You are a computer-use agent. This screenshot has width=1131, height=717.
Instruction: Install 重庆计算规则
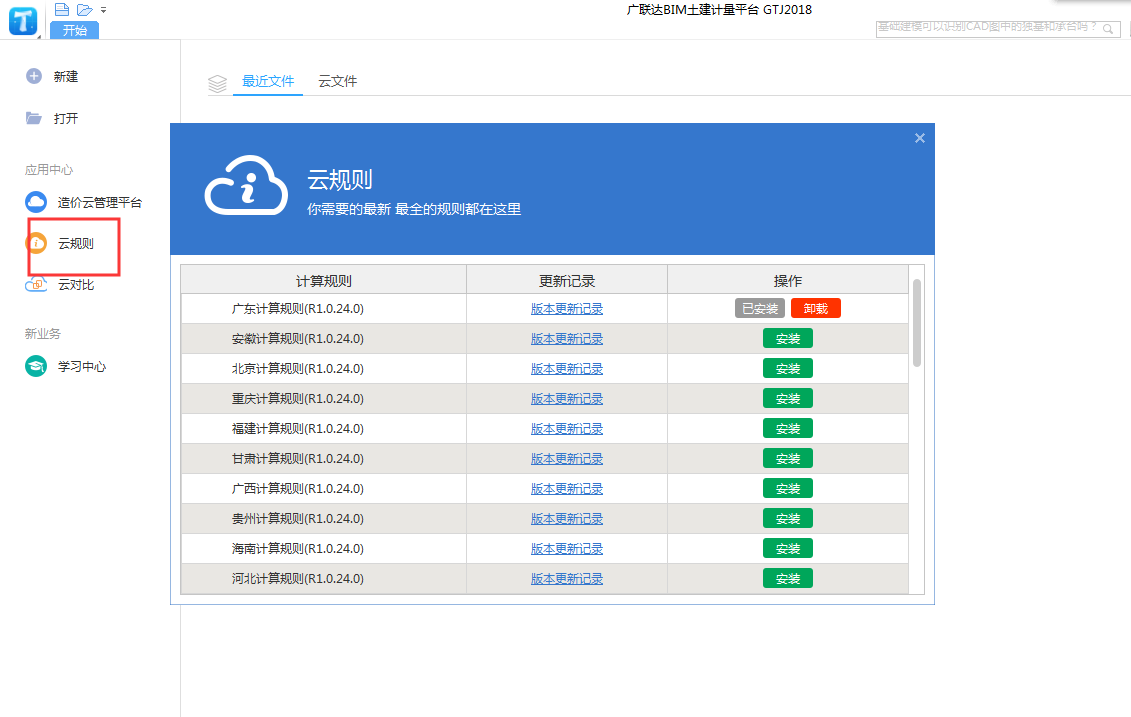point(788,398)
